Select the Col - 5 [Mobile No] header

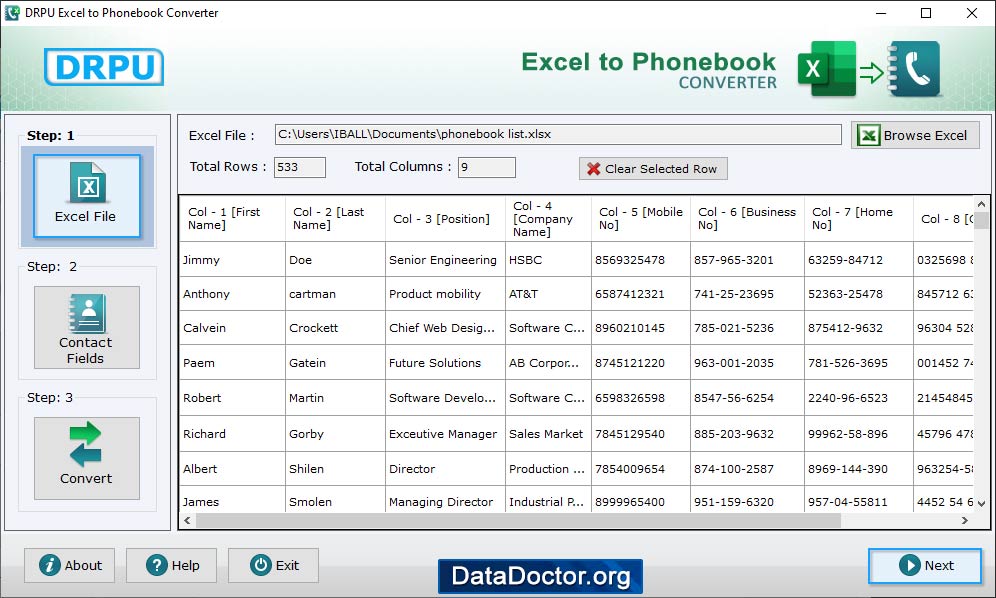click(641, 219)
